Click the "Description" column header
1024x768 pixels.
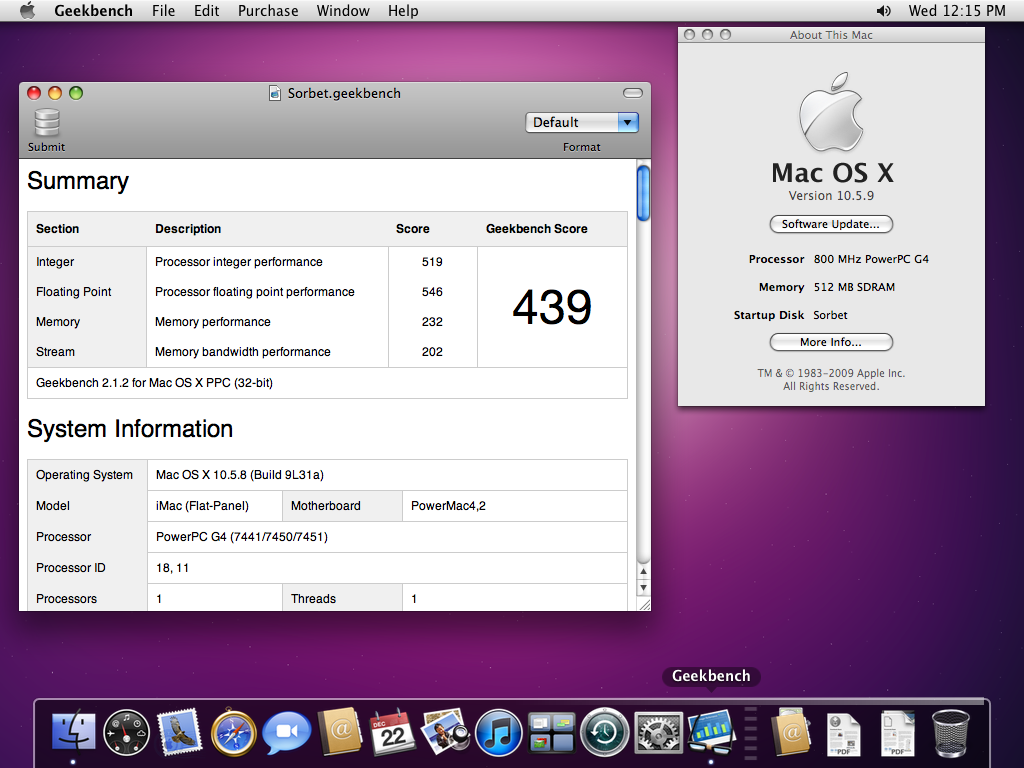pyautogui.click(x=188, y=229)
